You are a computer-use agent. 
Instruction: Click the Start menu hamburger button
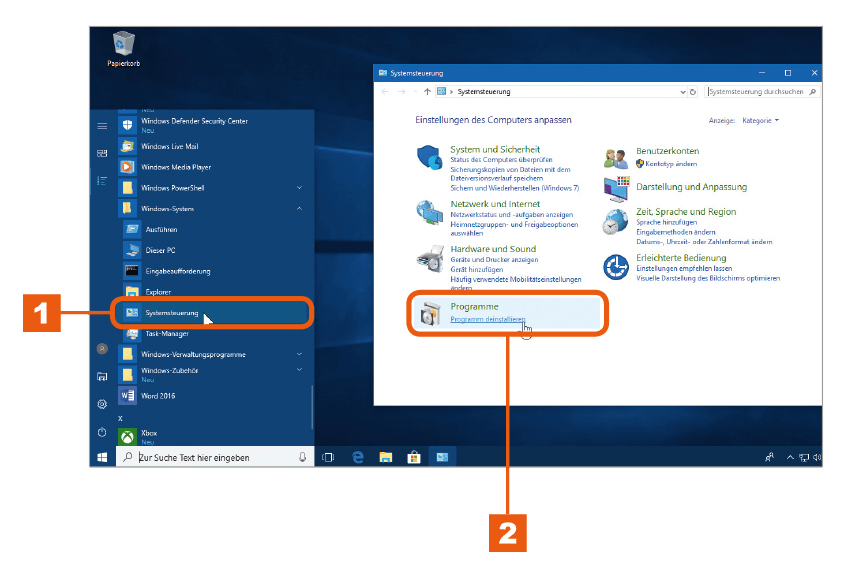pyautogui.click(x=102, y=126)
